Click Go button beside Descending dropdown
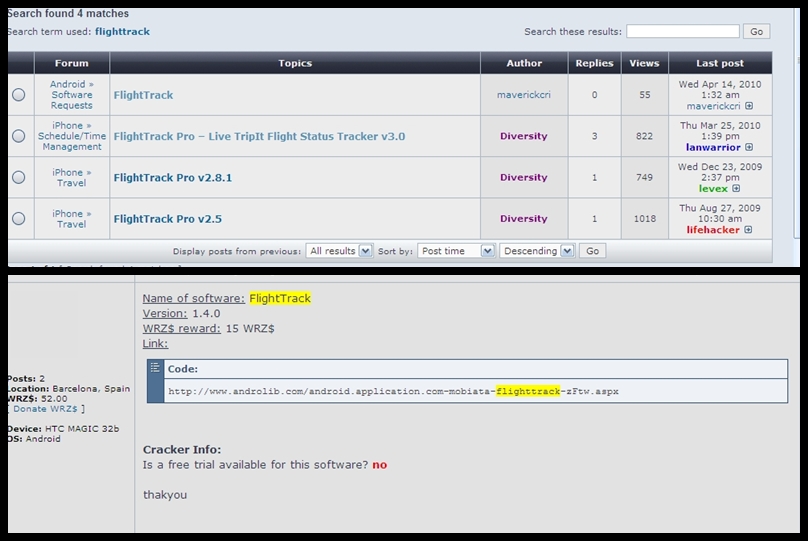This screenshot has width=808, height=541. (x=593, y=251)
